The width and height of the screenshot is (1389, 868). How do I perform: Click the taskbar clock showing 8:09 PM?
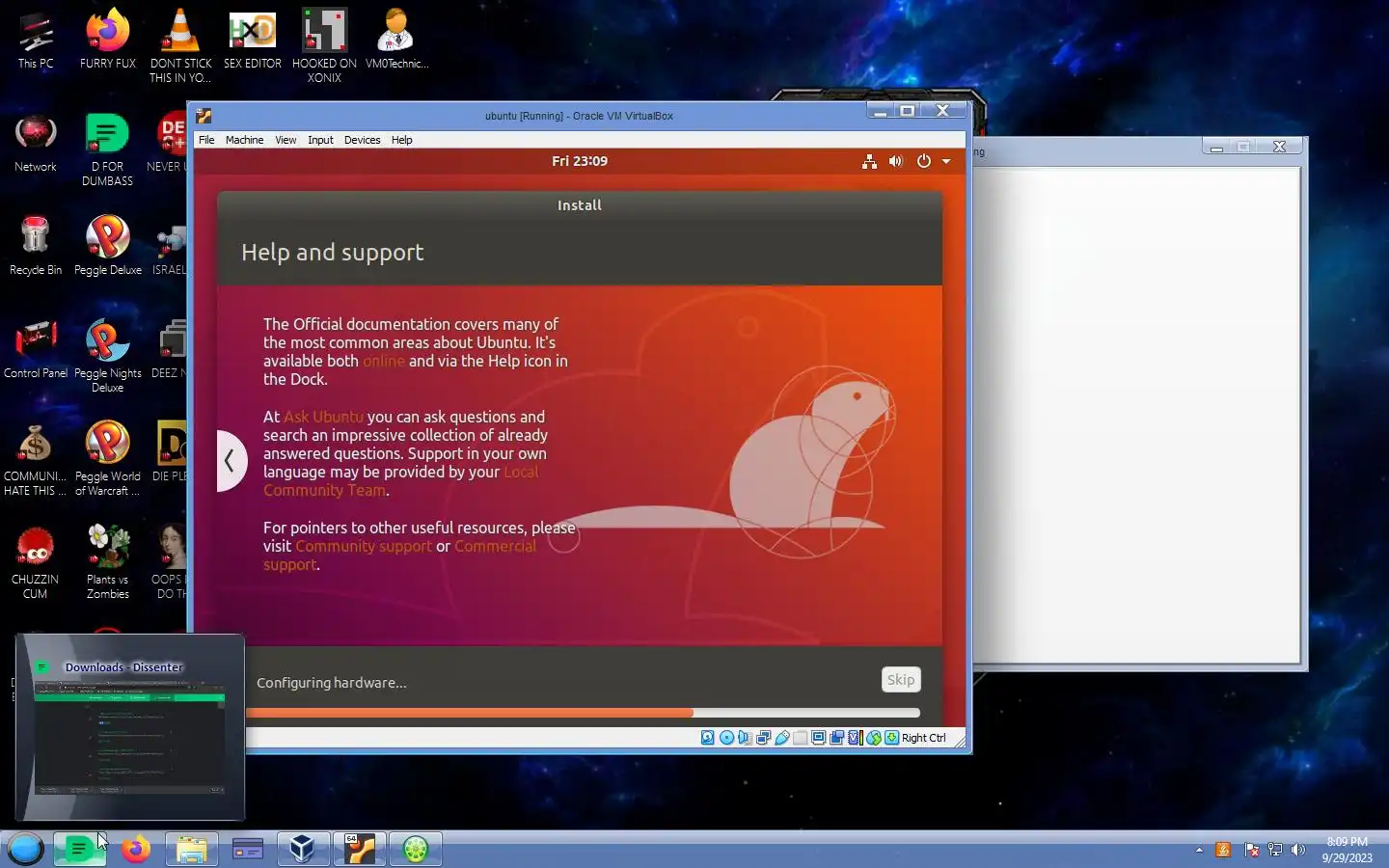(1347, 850)
